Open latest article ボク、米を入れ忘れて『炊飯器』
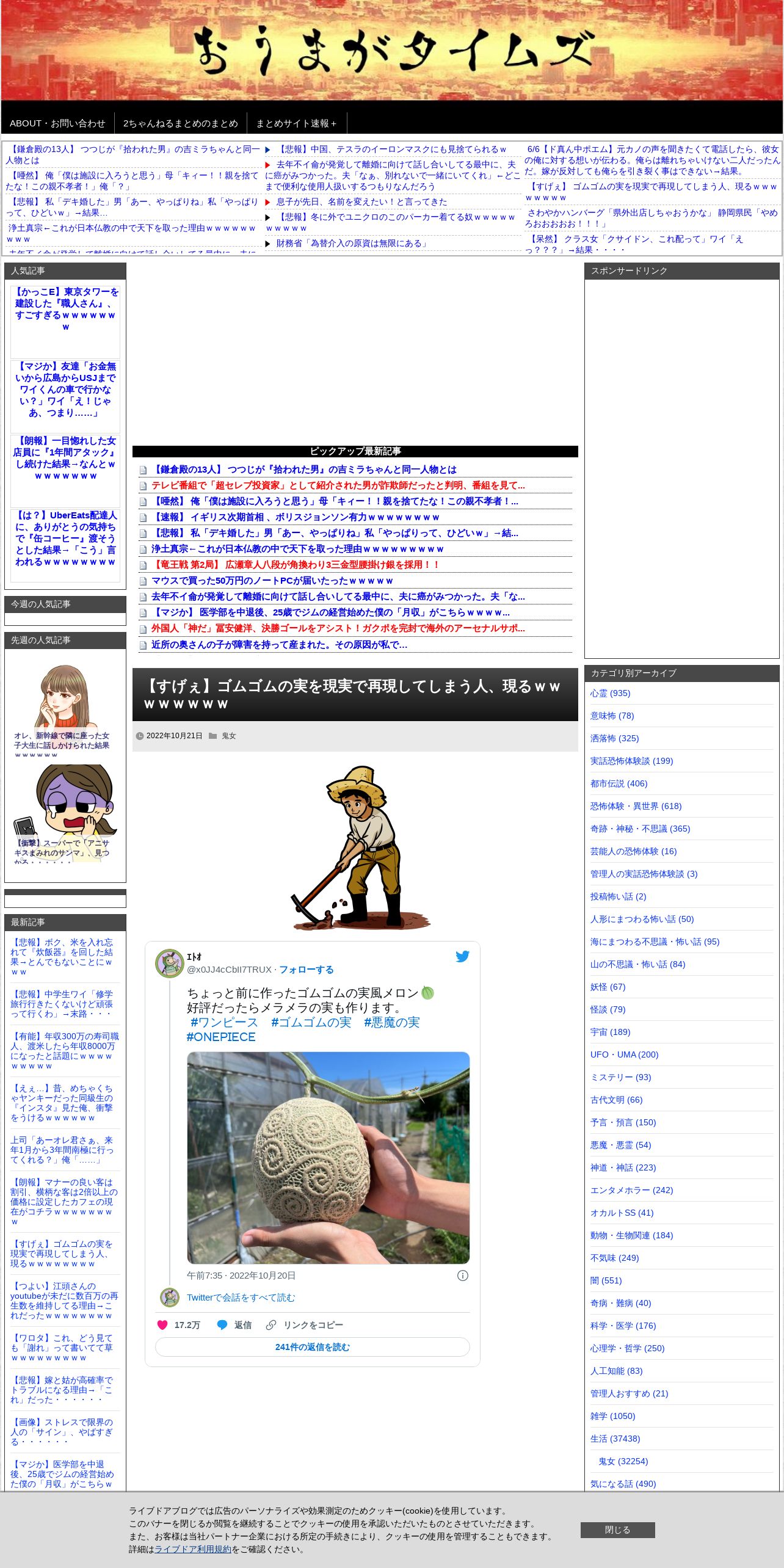 (x=62, y=957)
